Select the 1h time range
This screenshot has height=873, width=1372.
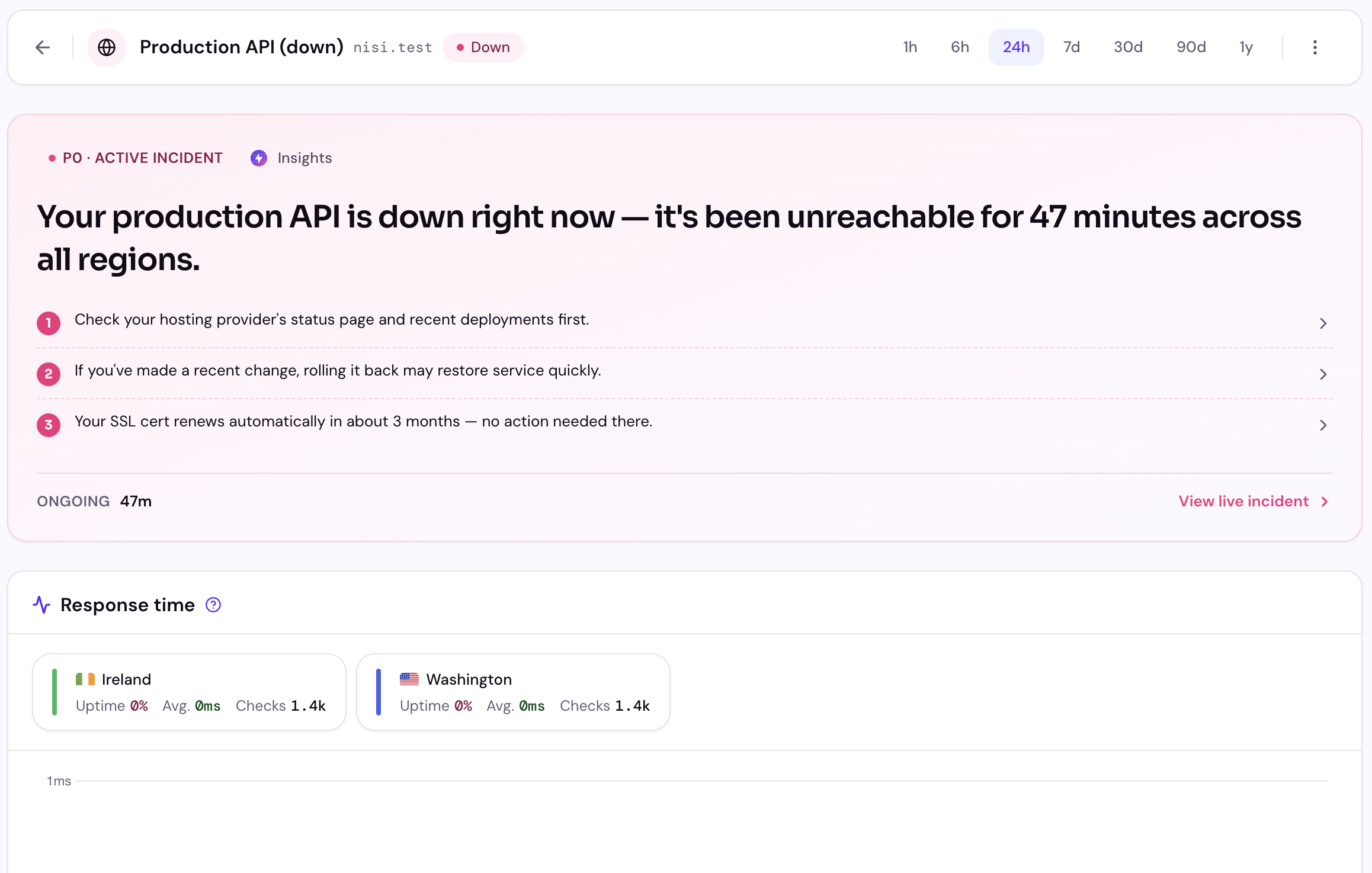click(910, 47)
